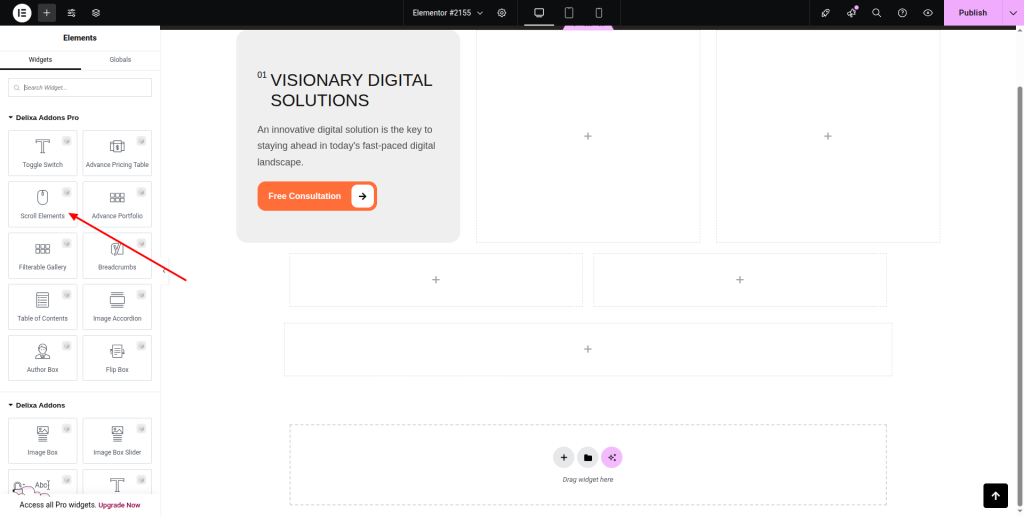Click the Access all Pro widgets text
The height and width of the screenshot is (516, 1024).
coord(58,505)
